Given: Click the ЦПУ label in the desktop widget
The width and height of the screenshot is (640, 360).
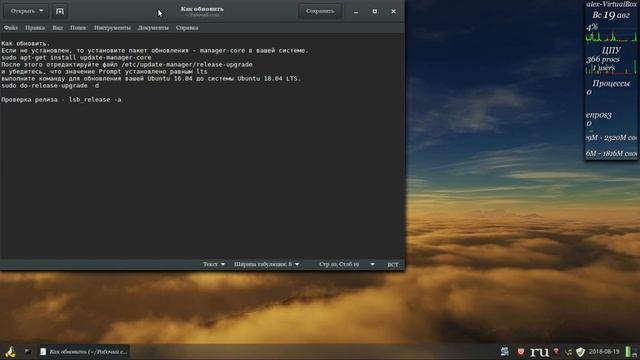Looking at the screenshot, I should coord(611,50).
